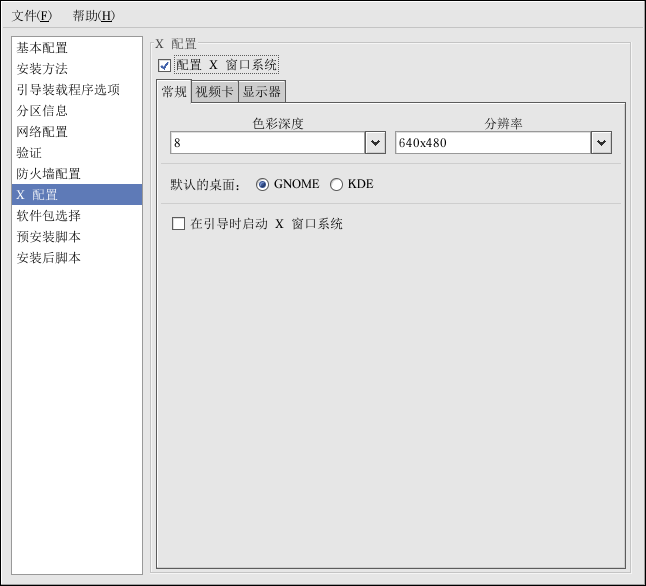The width and height of the screenshot is (646, 586).
Task: Select 网络配置 in the list
Action: [42, 132]
